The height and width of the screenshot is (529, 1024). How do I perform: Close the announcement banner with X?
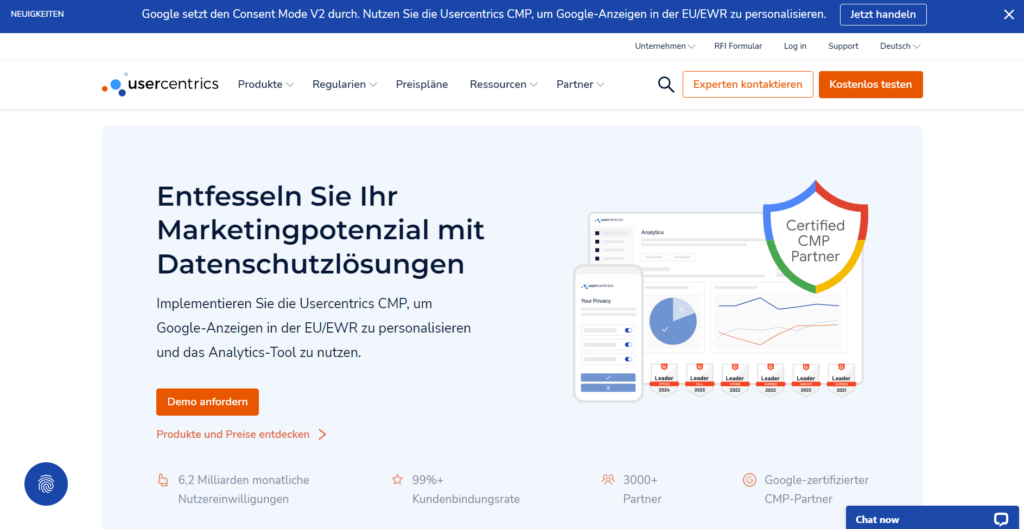point(1008,14)
